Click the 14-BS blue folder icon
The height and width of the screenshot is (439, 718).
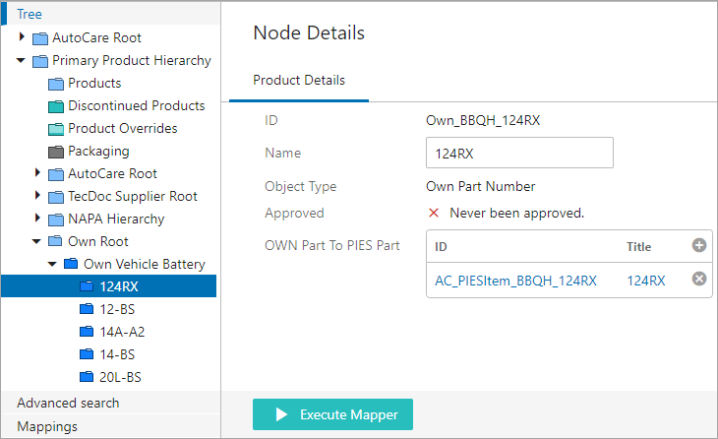click(x=87, y=354)
